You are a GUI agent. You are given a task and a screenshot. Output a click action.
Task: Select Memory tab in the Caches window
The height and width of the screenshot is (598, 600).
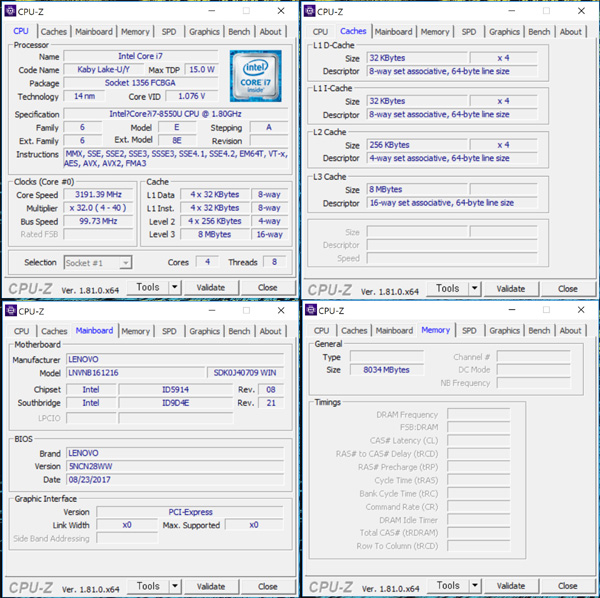pyautogui.click(x=435, y=32)
